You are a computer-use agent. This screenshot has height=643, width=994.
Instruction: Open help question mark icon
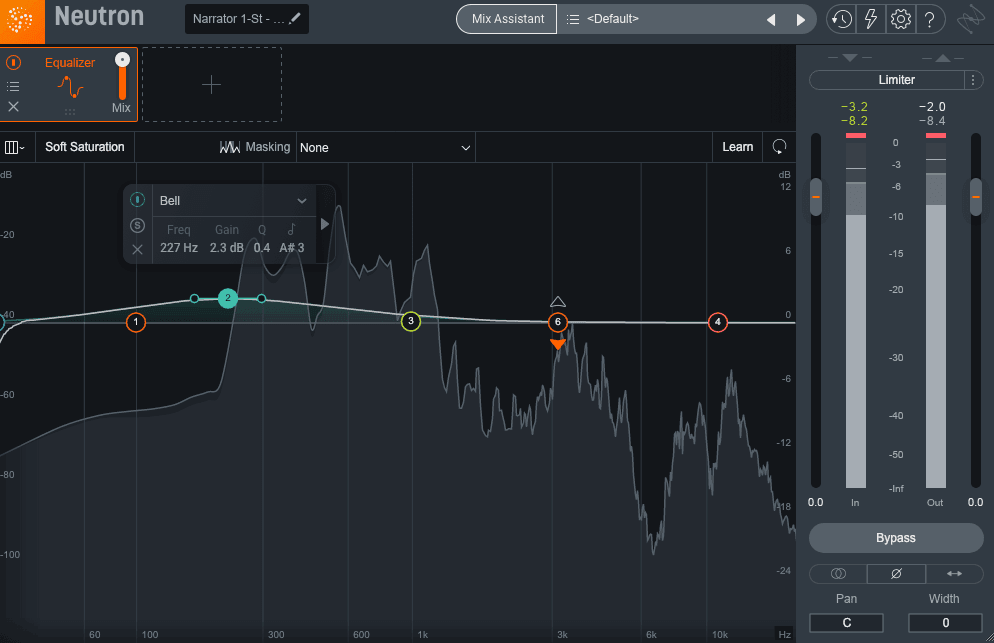click(929, 20)
